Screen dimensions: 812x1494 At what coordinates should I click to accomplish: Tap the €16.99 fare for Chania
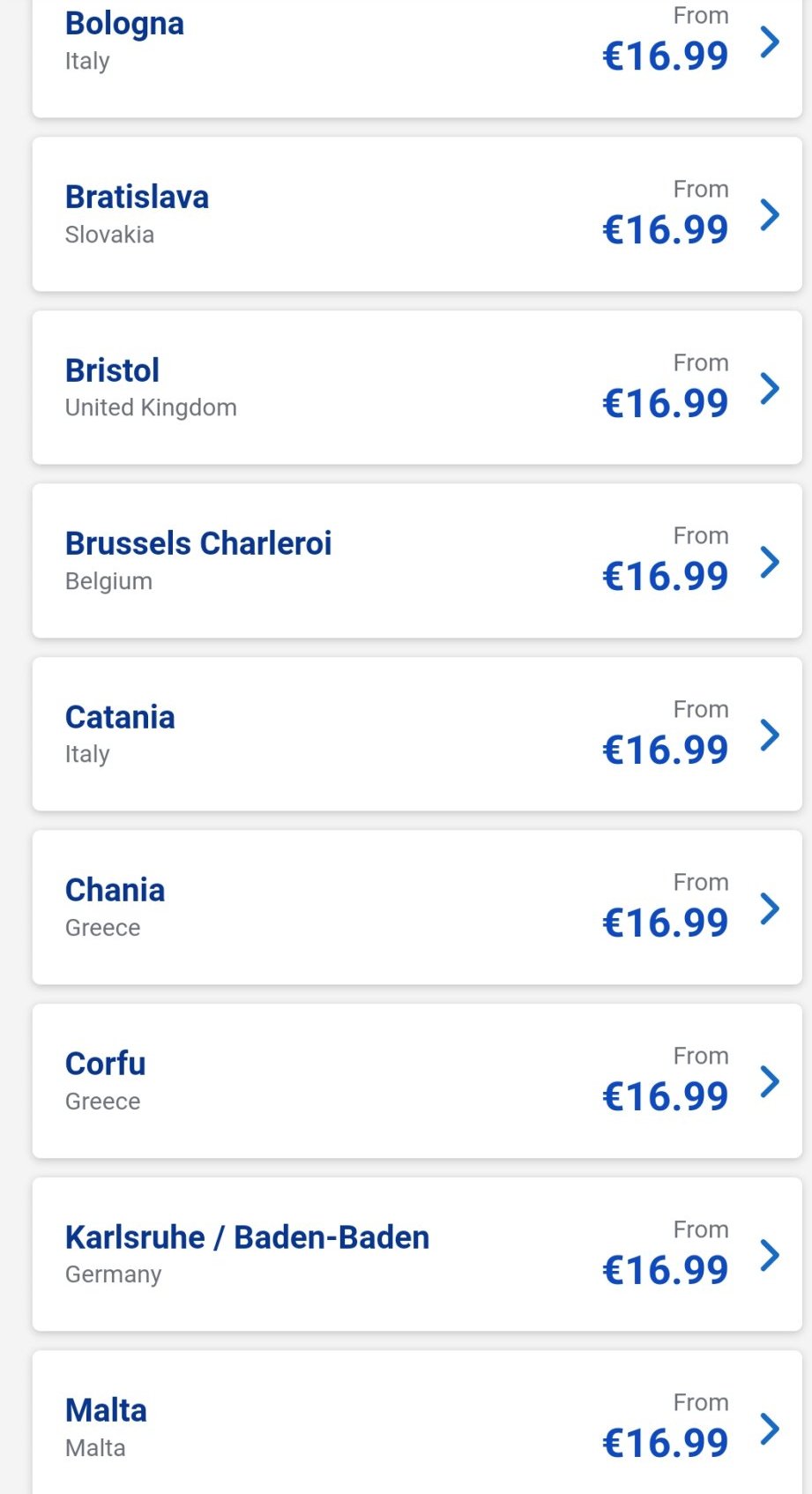click(x=665, y=923)
